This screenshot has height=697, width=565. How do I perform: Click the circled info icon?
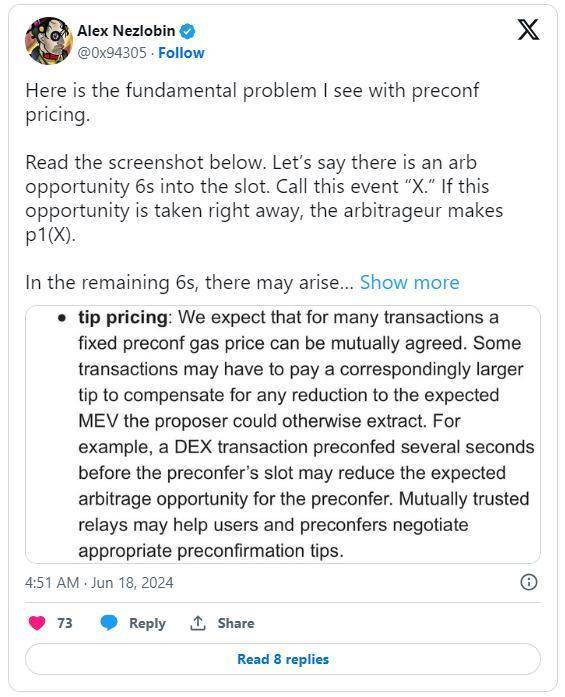(x=529, y=582)
